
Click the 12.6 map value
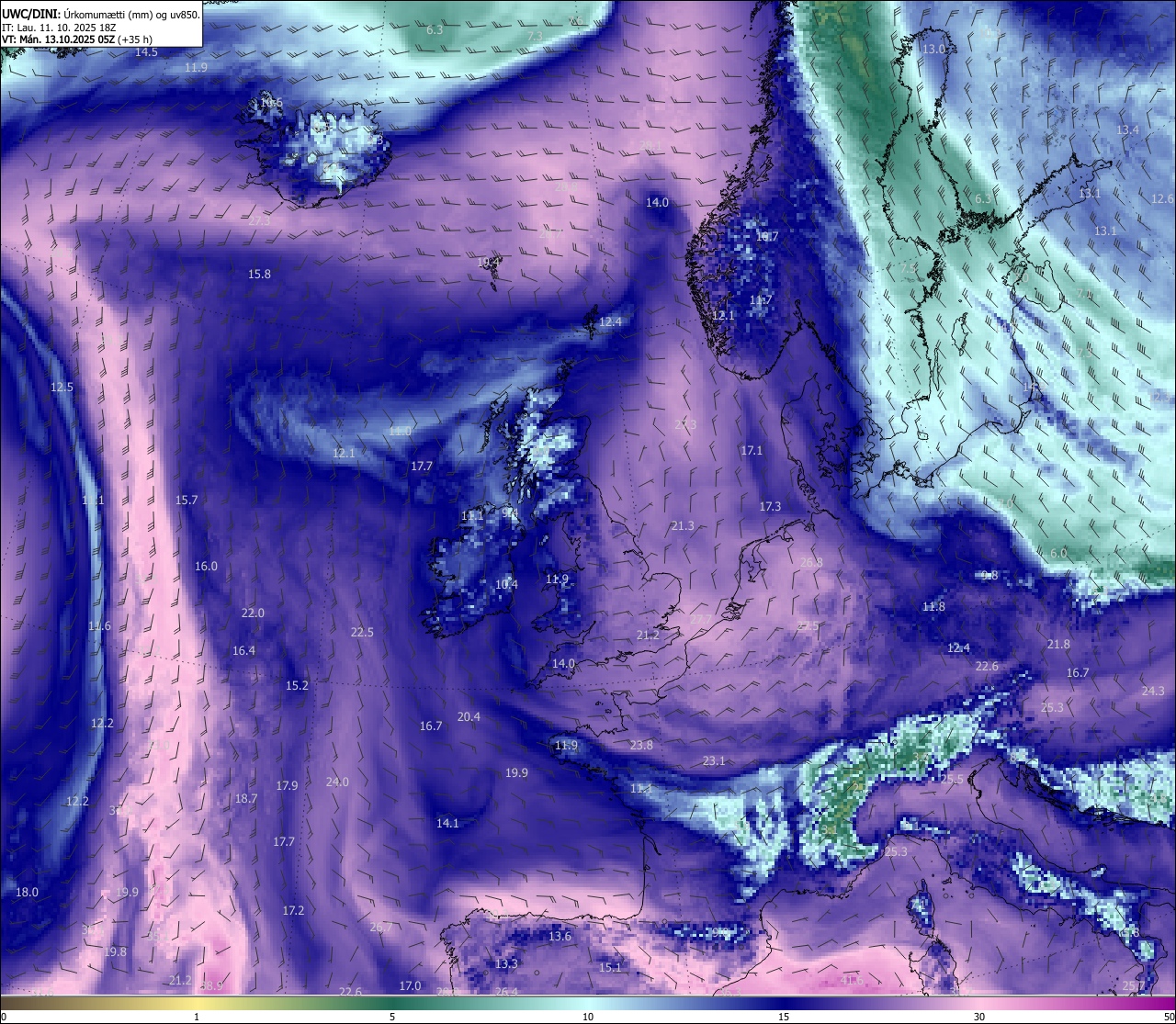[x=1162, y=199]
